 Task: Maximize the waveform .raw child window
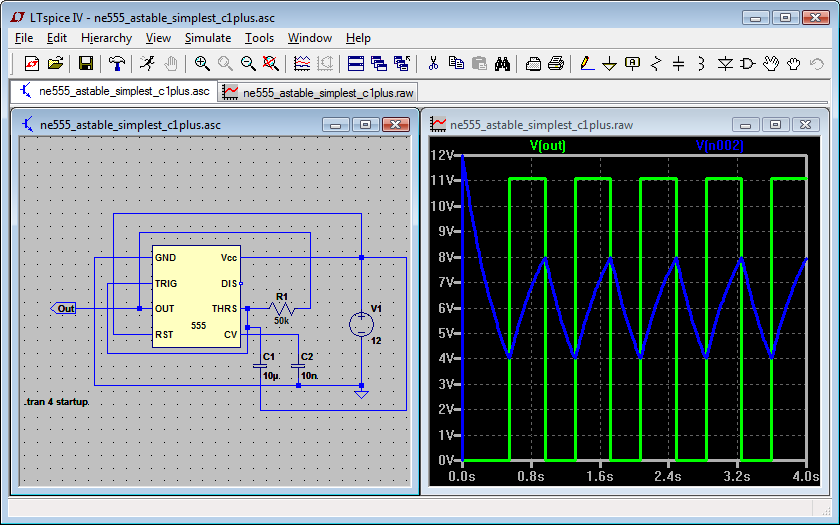click(775, 125)
